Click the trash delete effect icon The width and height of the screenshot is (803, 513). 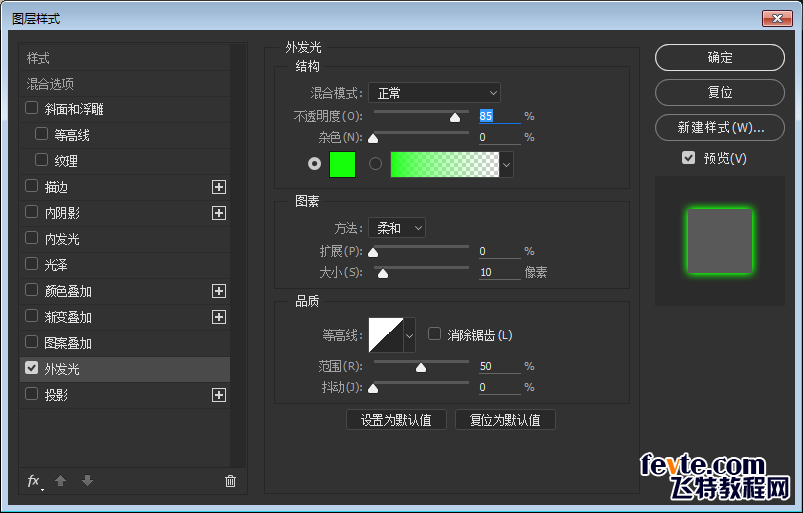coord(230,481)
